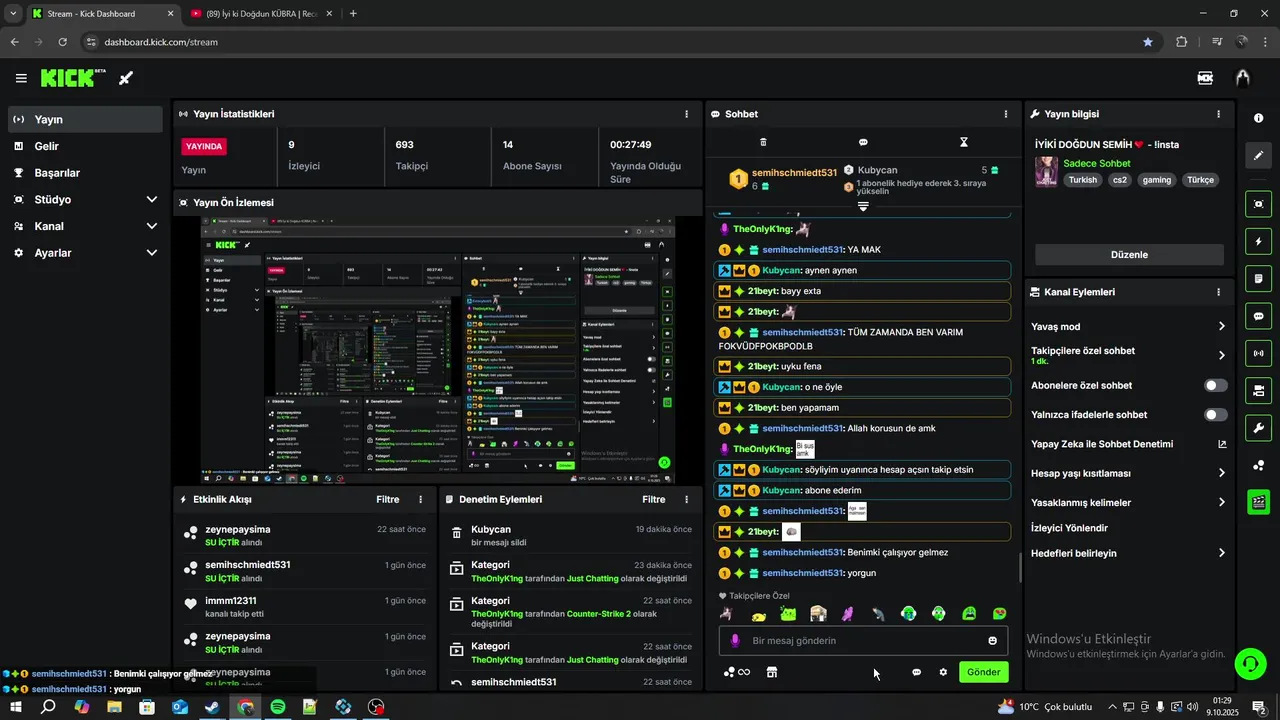Toggle the chat bubble panel icon in sidebar
This screenshot has width=1280, height=720.
click(1258, 316)
